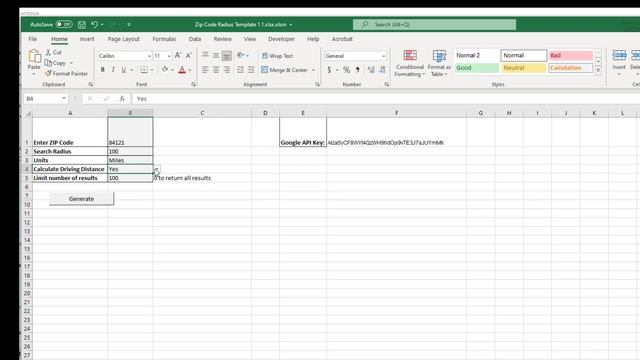The height and width of the screenshot is (360, 640).
Task: Open the Undo history dropdown arrow
Action: pos(102,24)
